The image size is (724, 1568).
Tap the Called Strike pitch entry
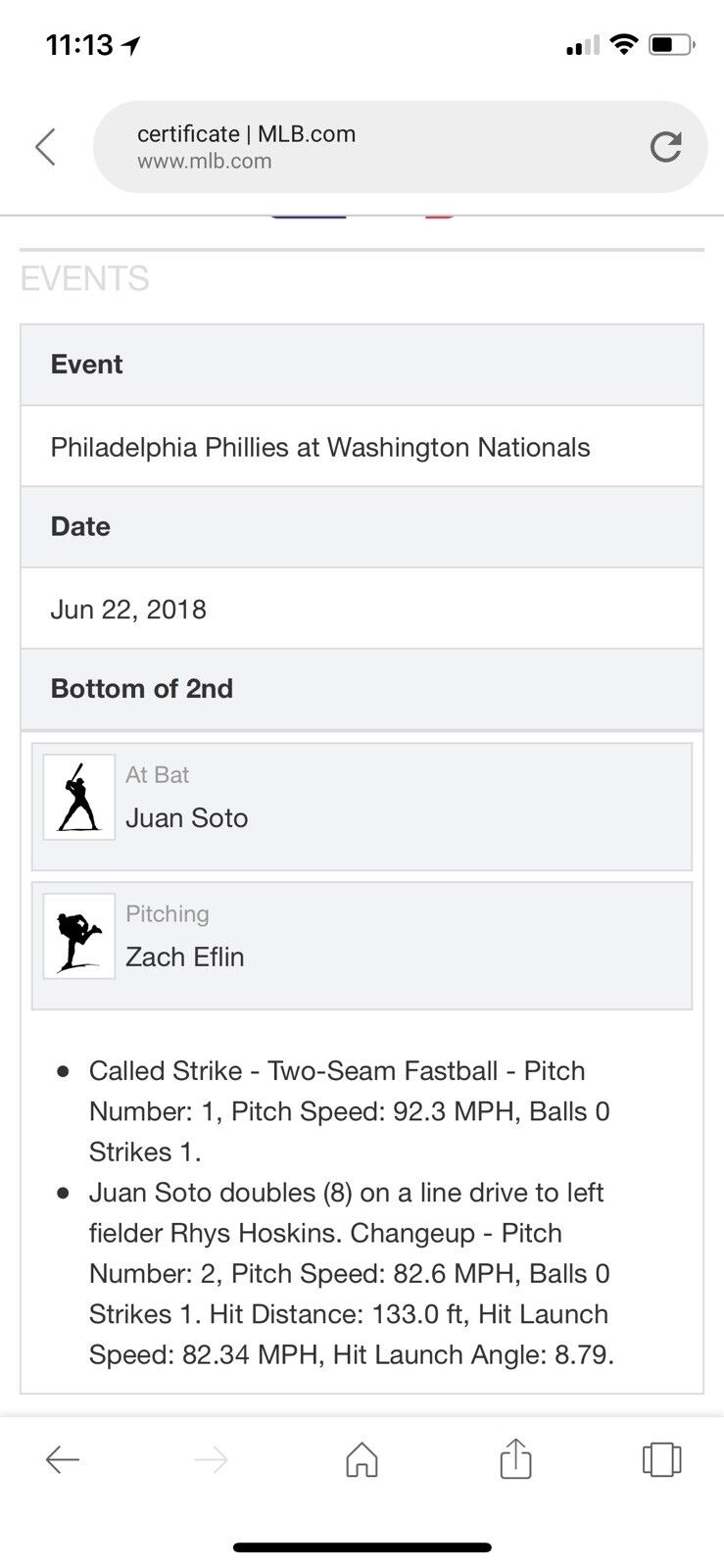(x=349, y=1111)
